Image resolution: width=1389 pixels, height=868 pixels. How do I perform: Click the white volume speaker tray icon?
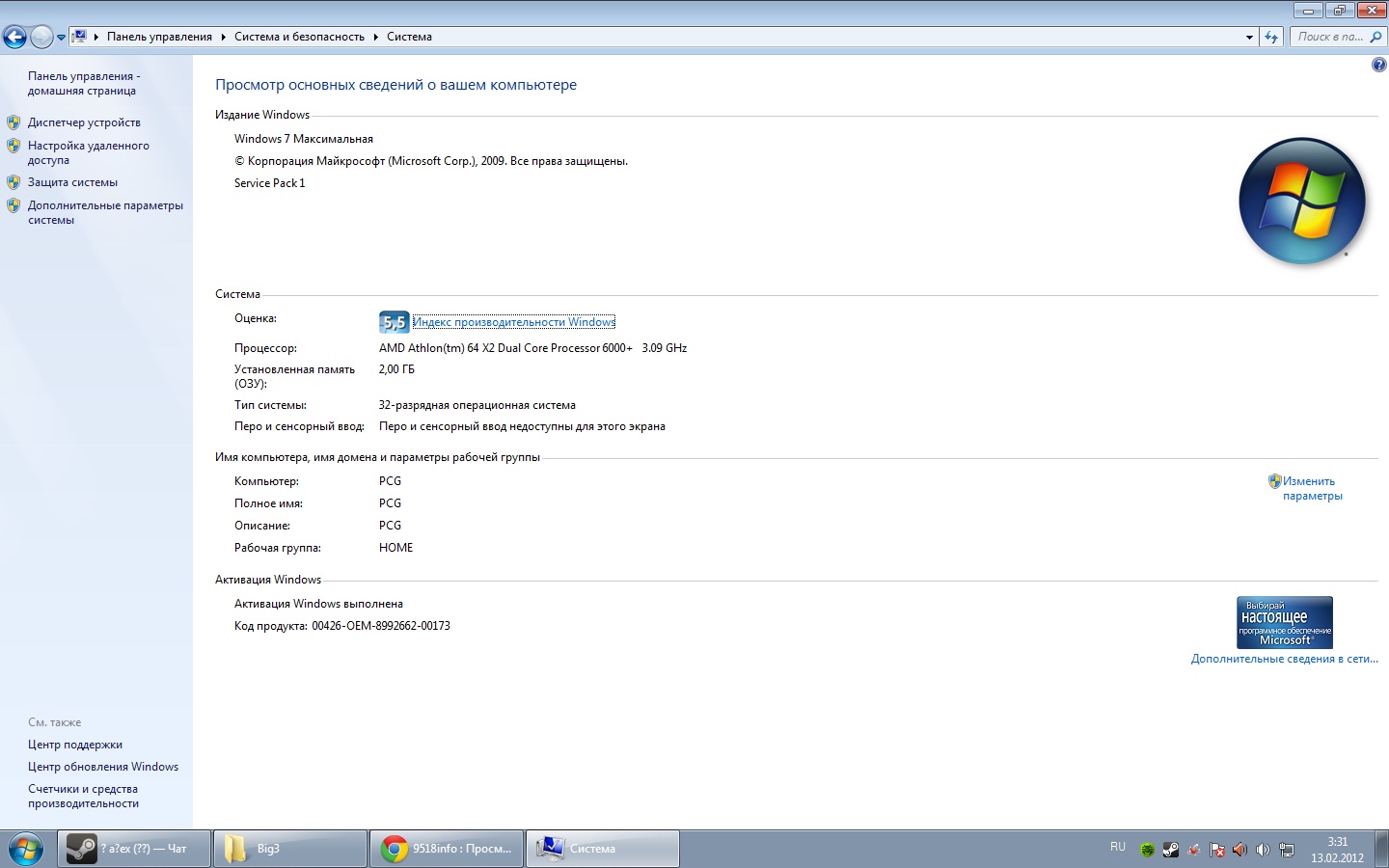click(1264, 850)
